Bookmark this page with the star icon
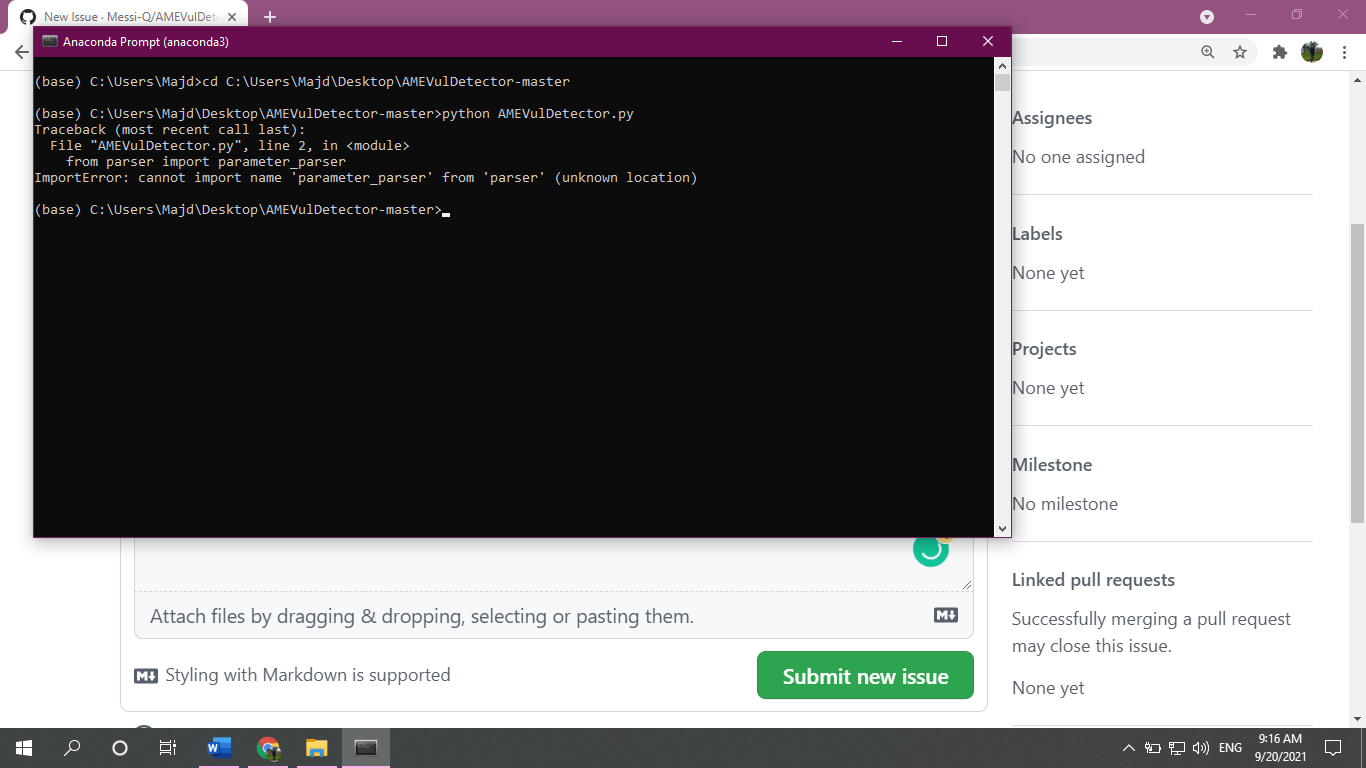The height and width of the screenshot is (768, 1366). point(1240,52)
